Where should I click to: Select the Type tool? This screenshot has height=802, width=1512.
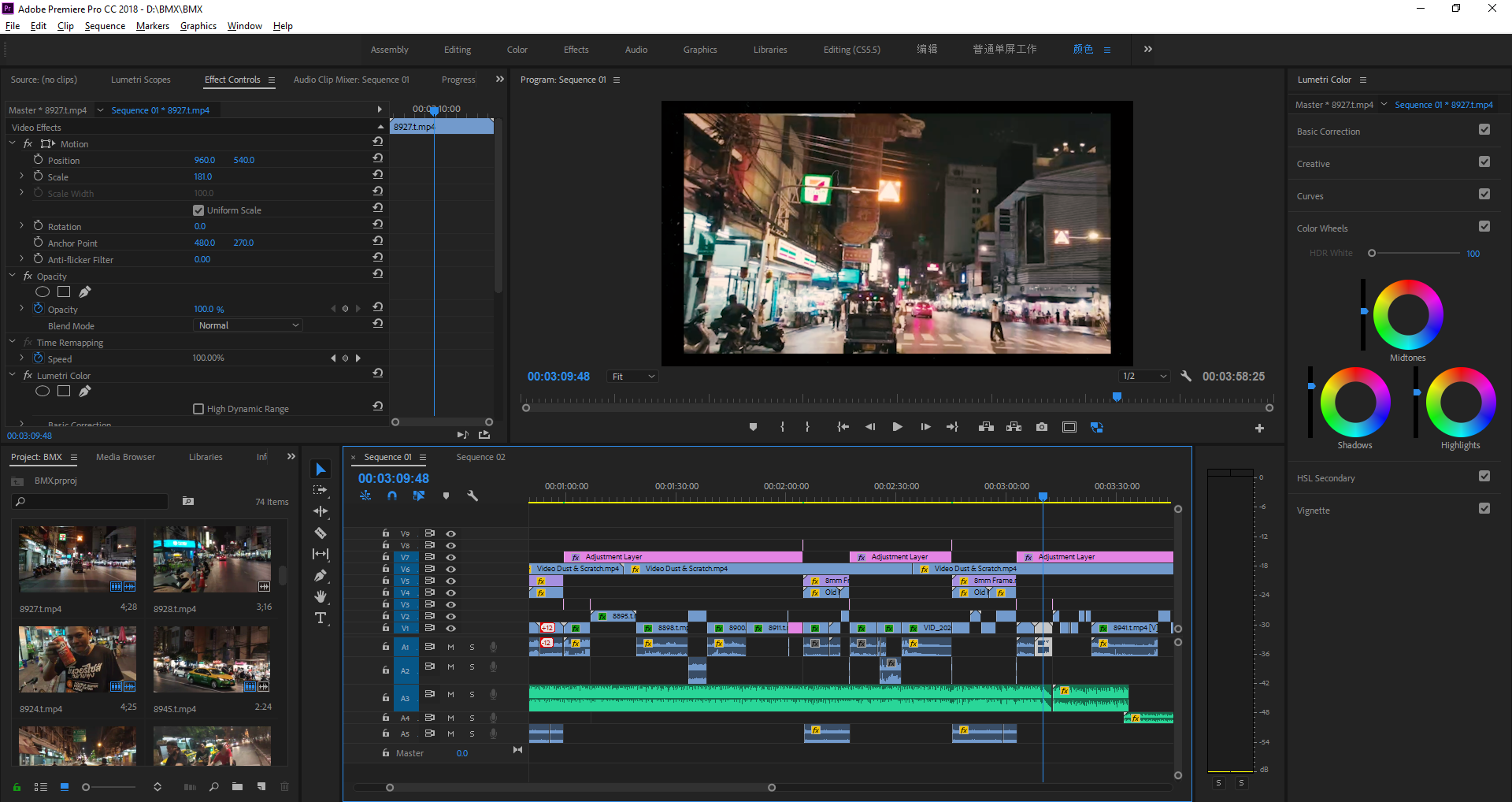[x=321, y=618]
